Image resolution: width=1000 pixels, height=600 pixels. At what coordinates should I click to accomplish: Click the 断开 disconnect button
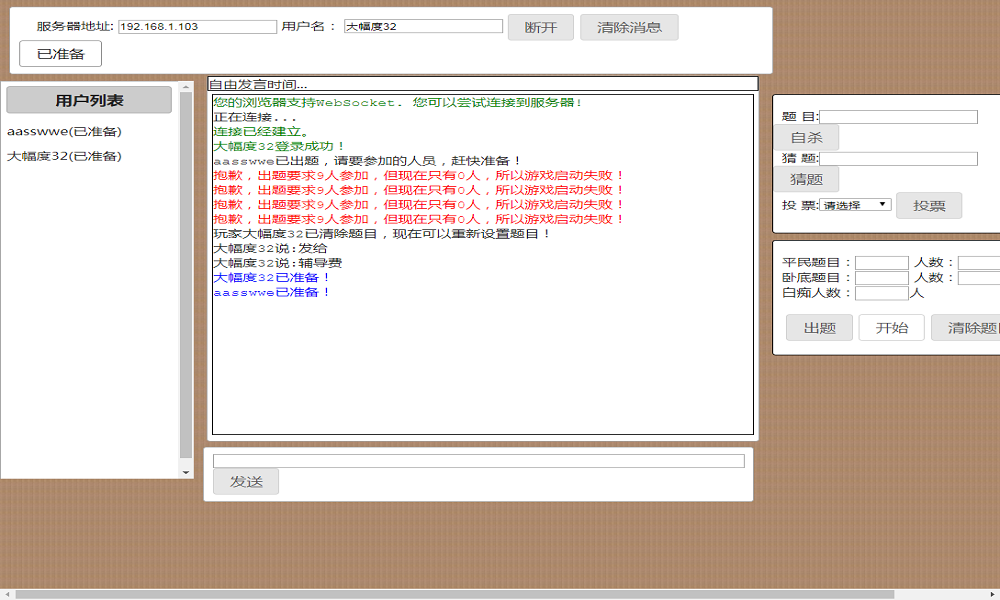click(541, 27)
